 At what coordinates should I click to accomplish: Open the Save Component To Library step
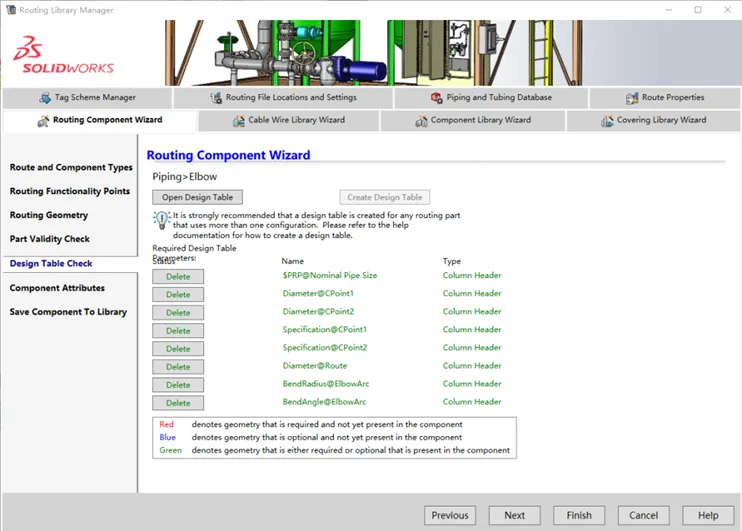(x=68, y=311)
